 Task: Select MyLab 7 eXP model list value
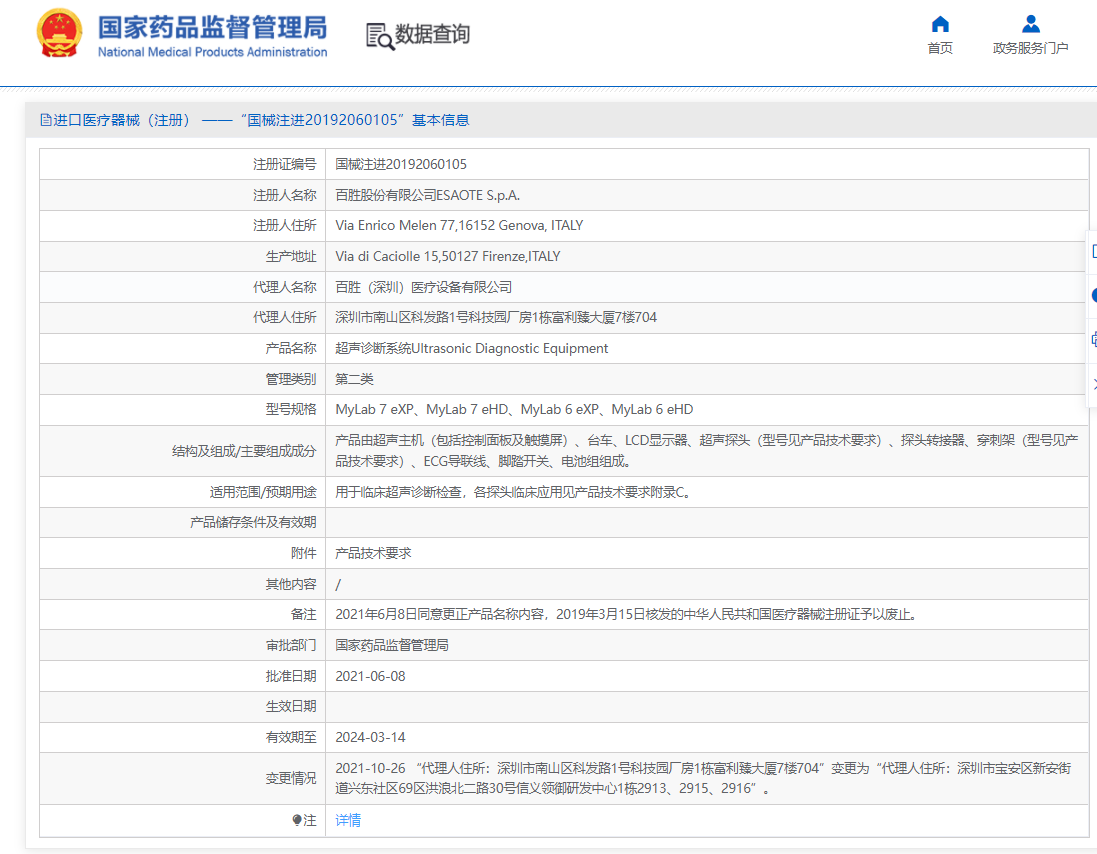click(514, 409)
